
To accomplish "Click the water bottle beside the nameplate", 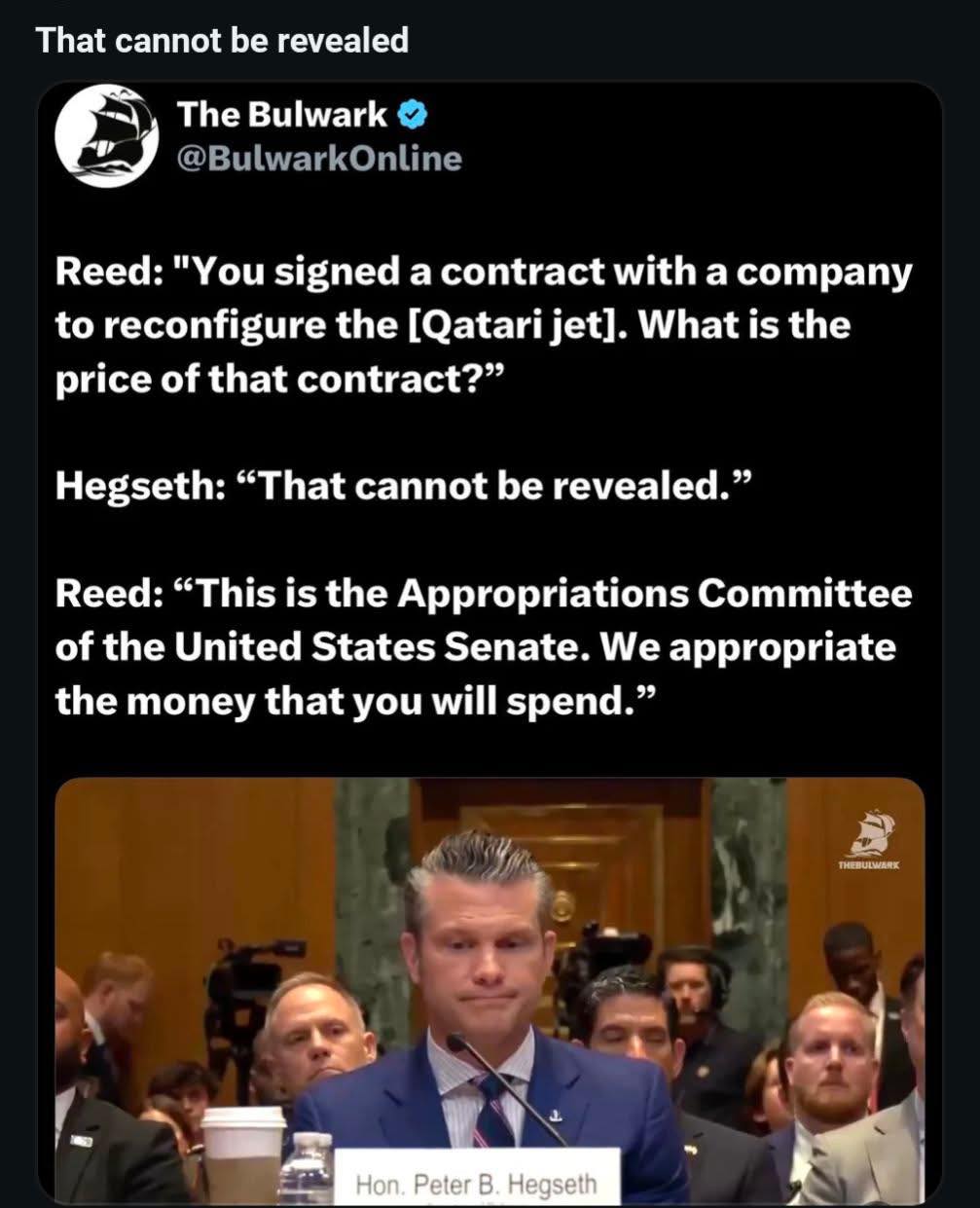I will tap(309, 1171).
